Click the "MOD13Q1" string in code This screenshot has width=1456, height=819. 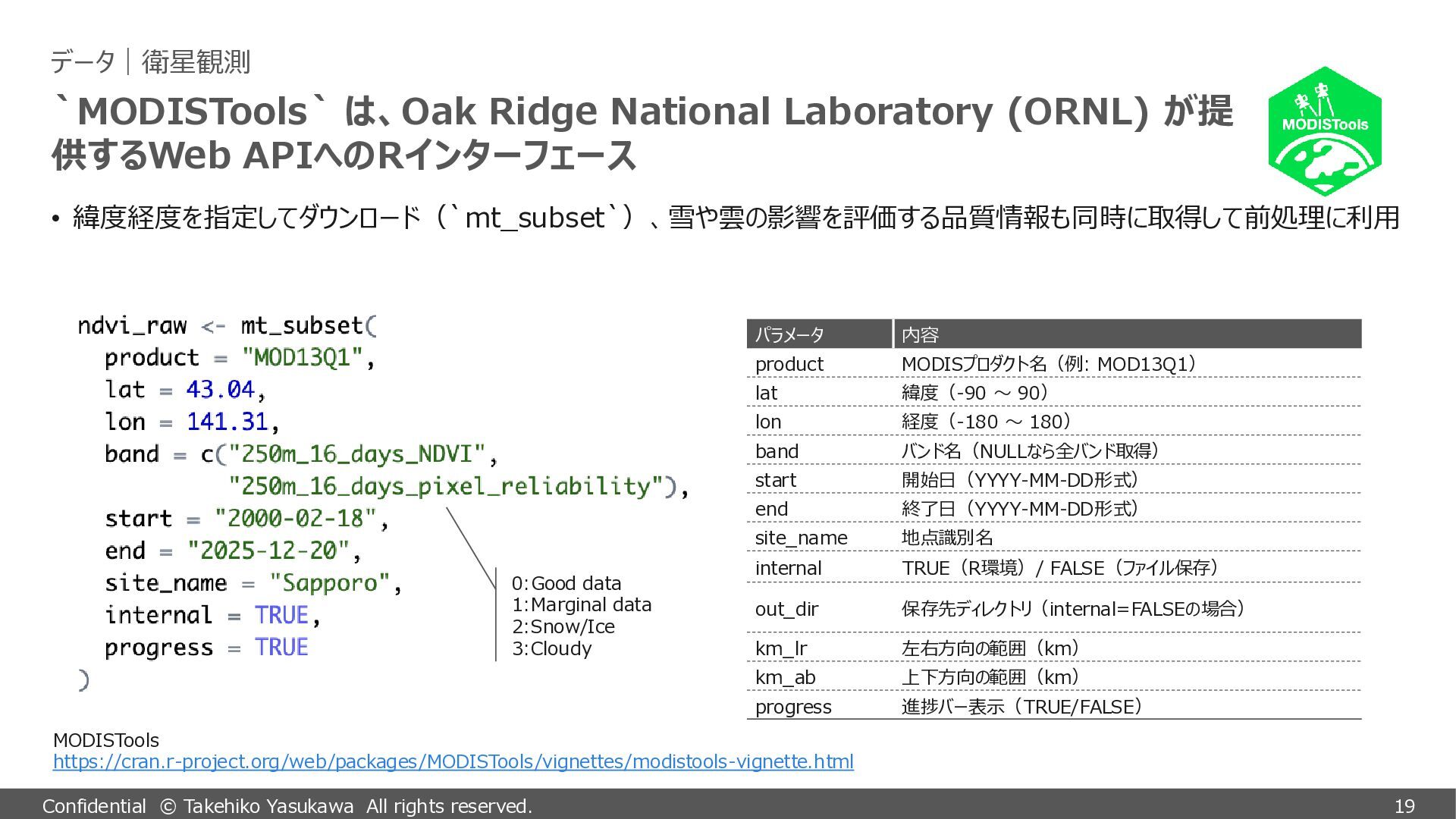tap(302, 357)
